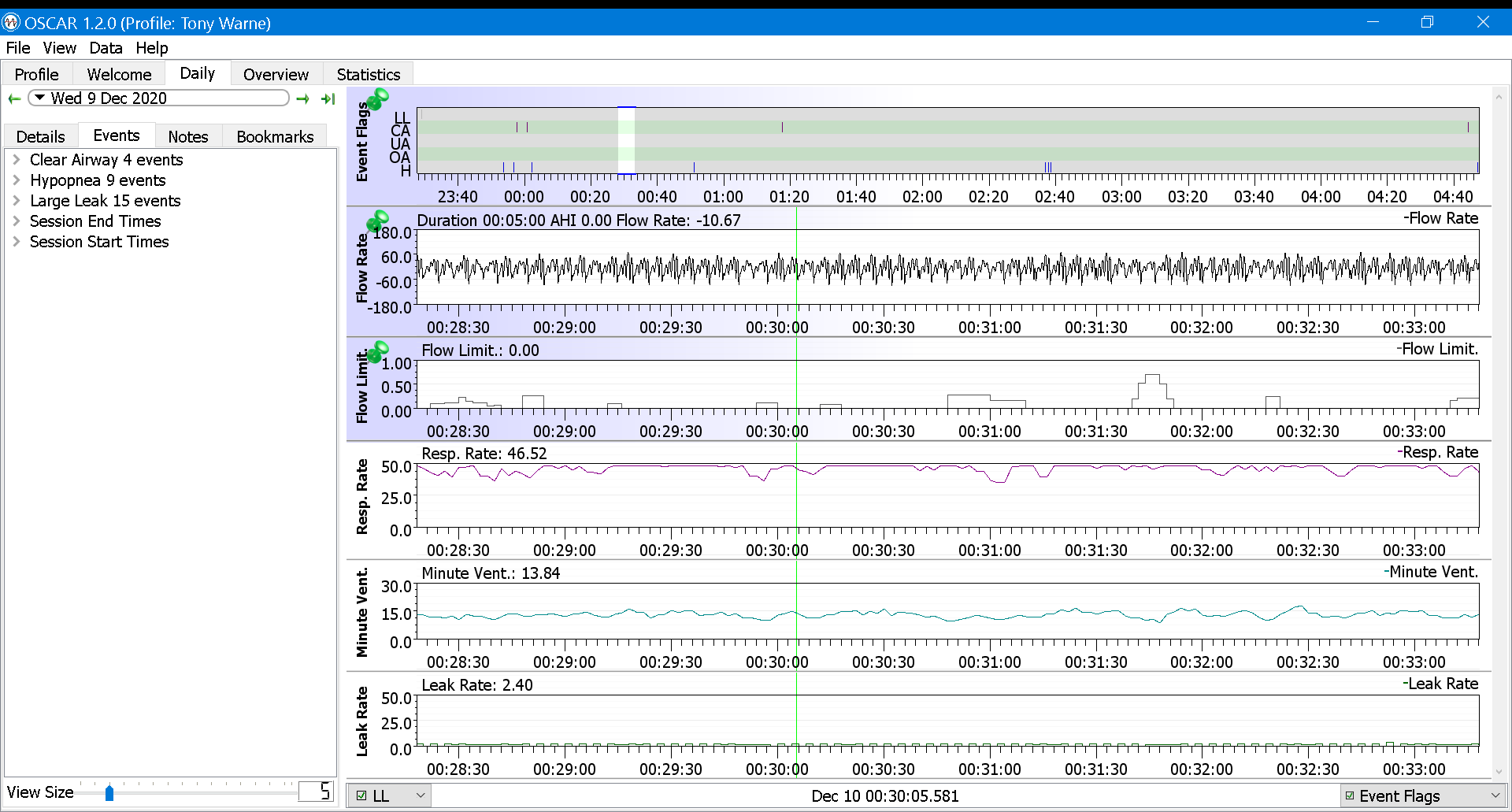The width and height of the screenshot is (1512, 812).
Task: Switch to the Welcome tab
Action: pyautogui.click(x=119, y=74)
